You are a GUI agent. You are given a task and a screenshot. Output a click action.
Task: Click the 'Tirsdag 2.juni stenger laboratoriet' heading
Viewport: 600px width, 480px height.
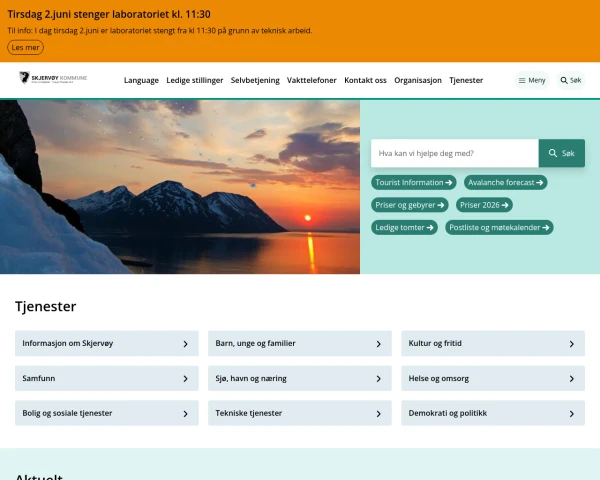coord(109,14)
